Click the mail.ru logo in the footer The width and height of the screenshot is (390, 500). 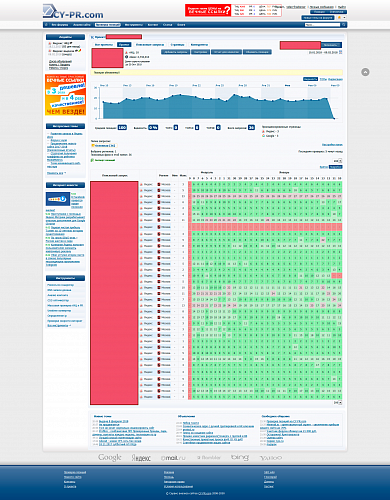[x=173, y=458]
